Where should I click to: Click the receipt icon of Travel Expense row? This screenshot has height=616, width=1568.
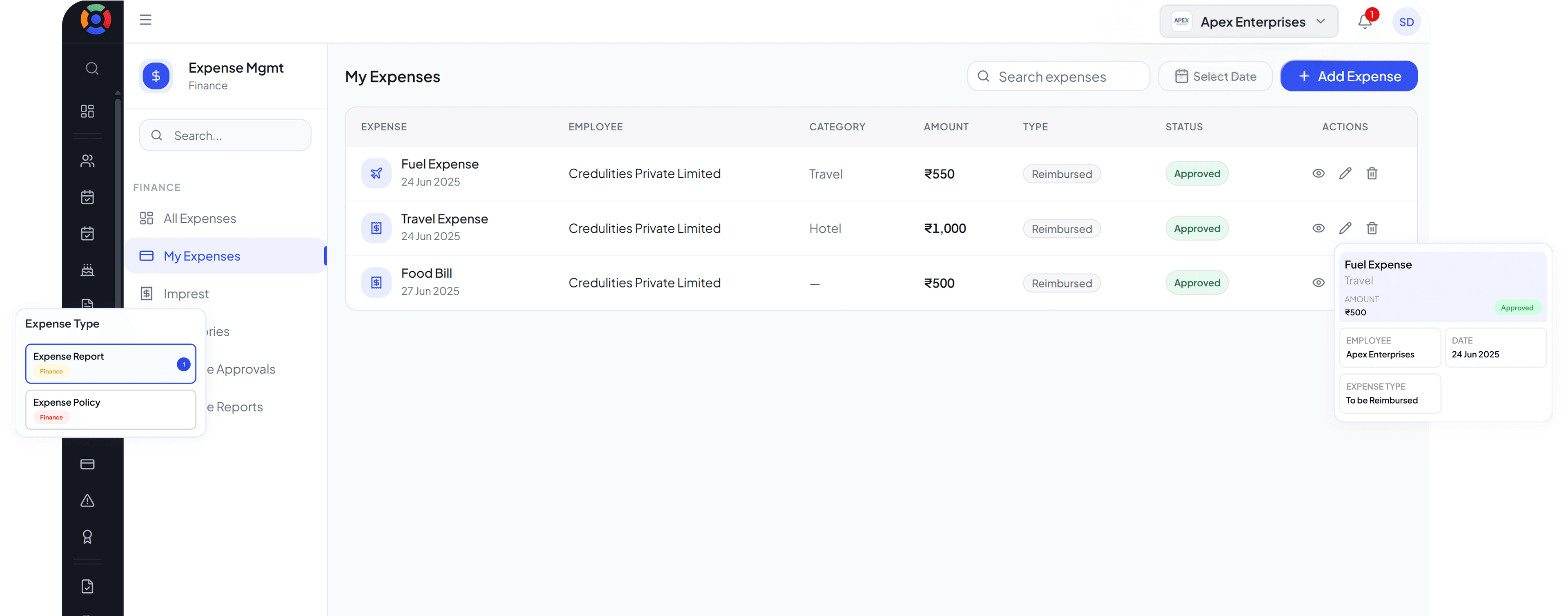[376, 228]
